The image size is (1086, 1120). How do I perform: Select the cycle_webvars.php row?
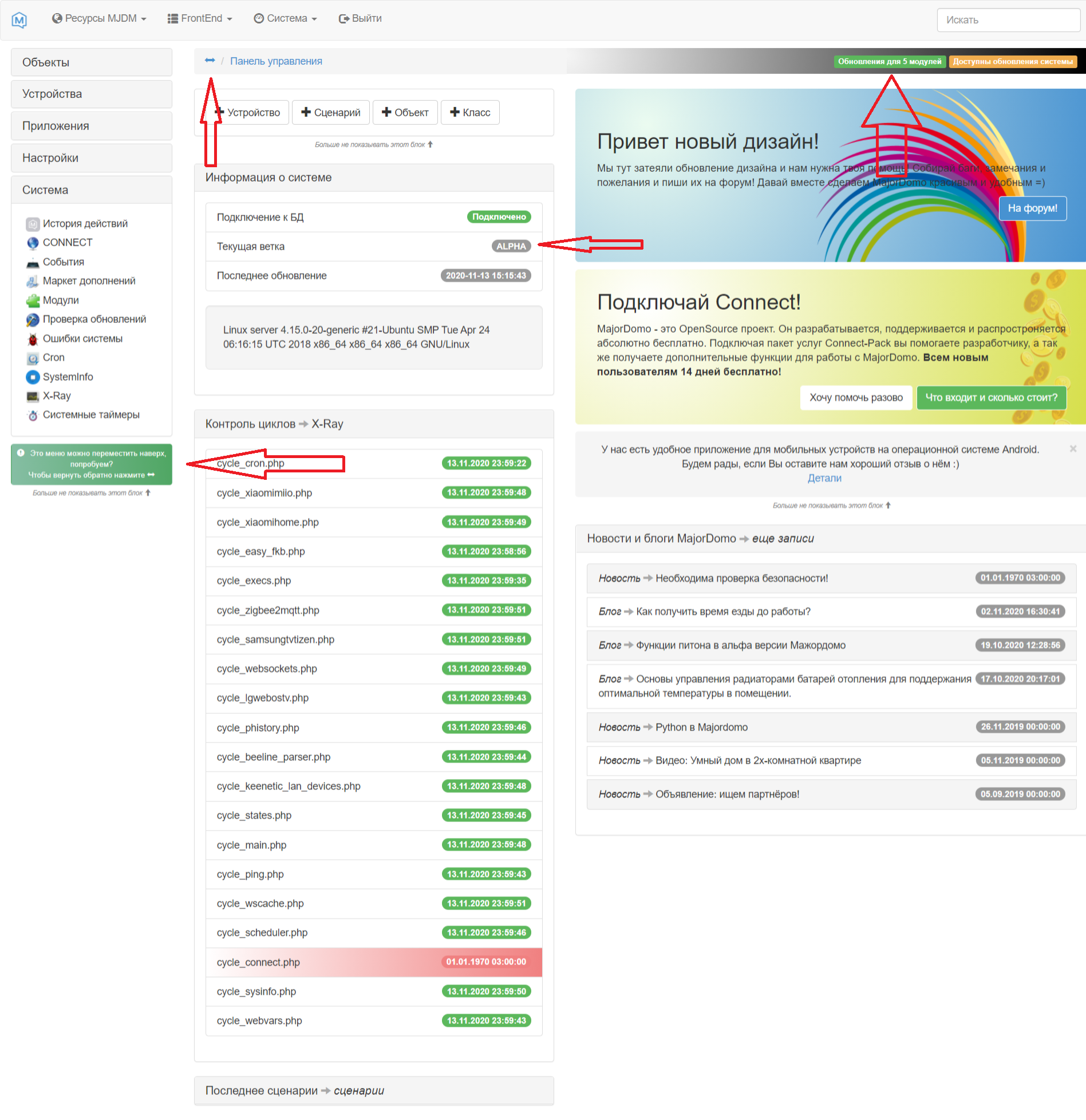click(374, 1021)
